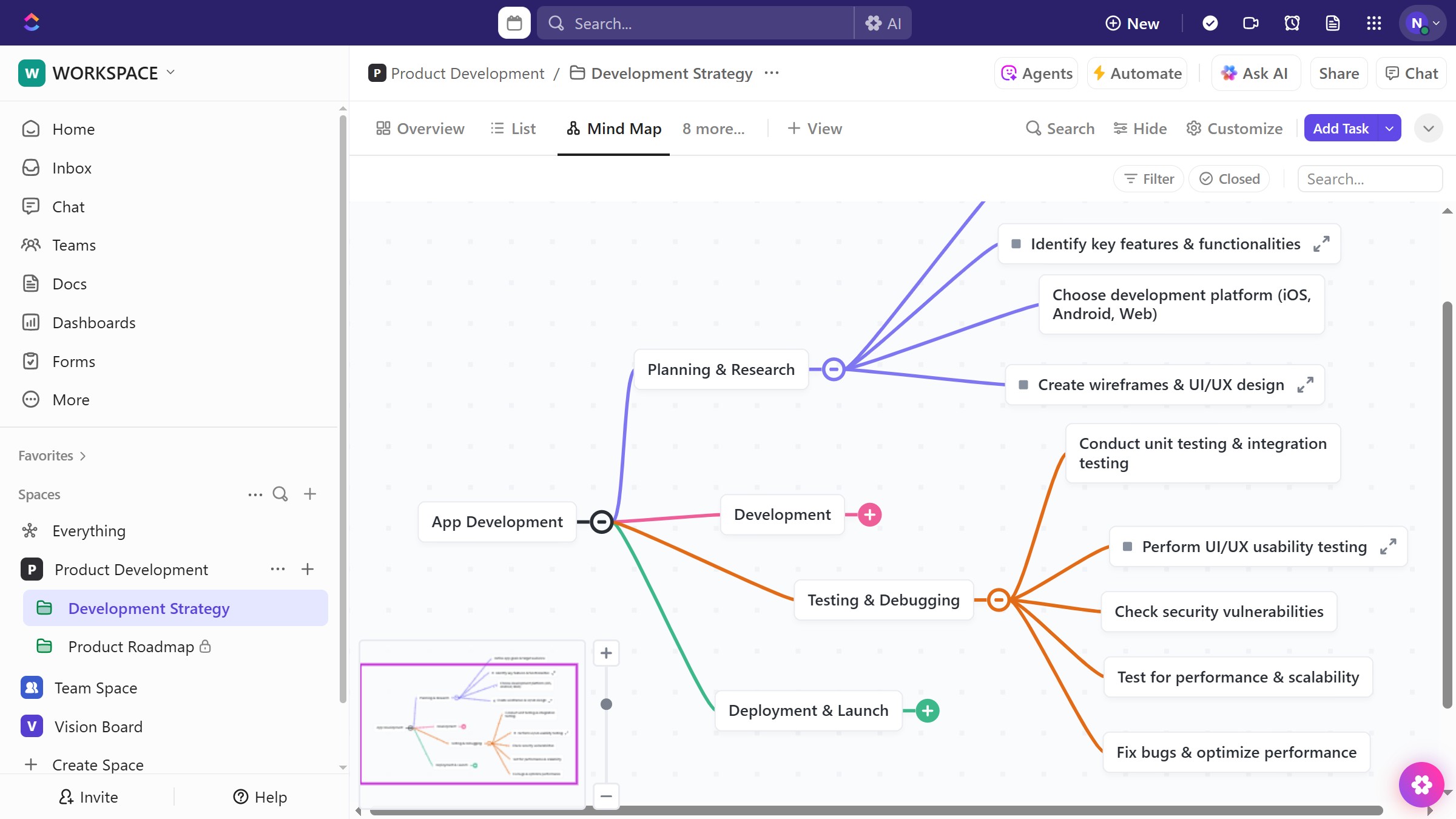The width and height of the screenshot is (1456, 819).
Task: Click the Share button
Action: [1338, 73]
